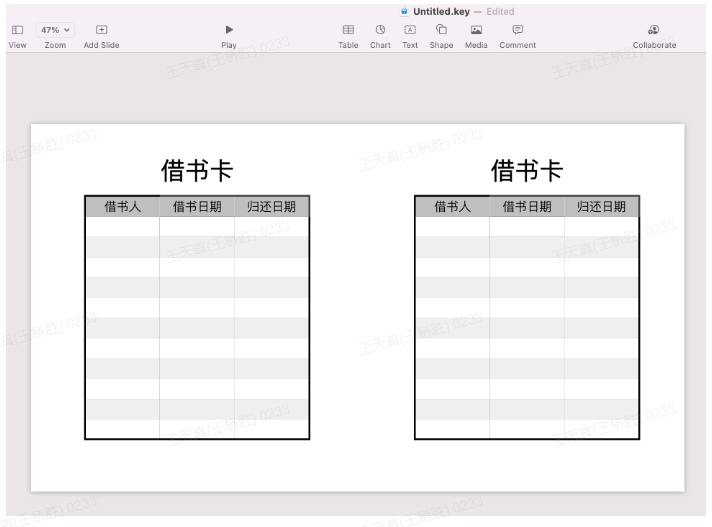The image size is (712, 527).
Task: Open the Media insertion menu
Action: click(x=476, y=31)
